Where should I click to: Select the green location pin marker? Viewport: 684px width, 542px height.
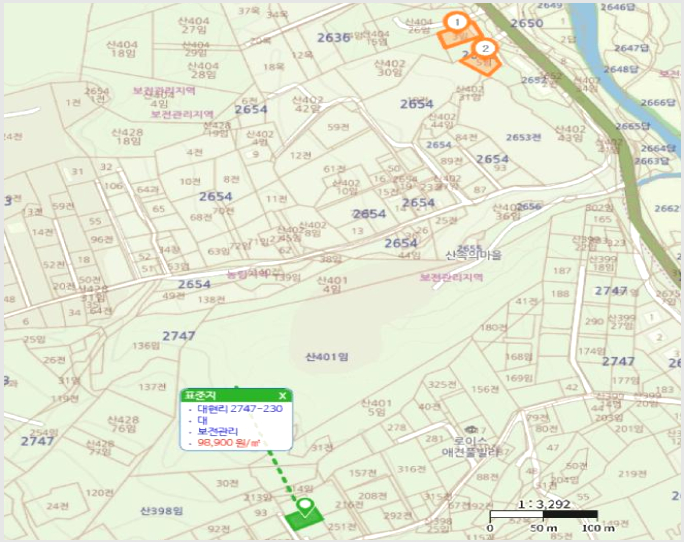coord(305,508)
